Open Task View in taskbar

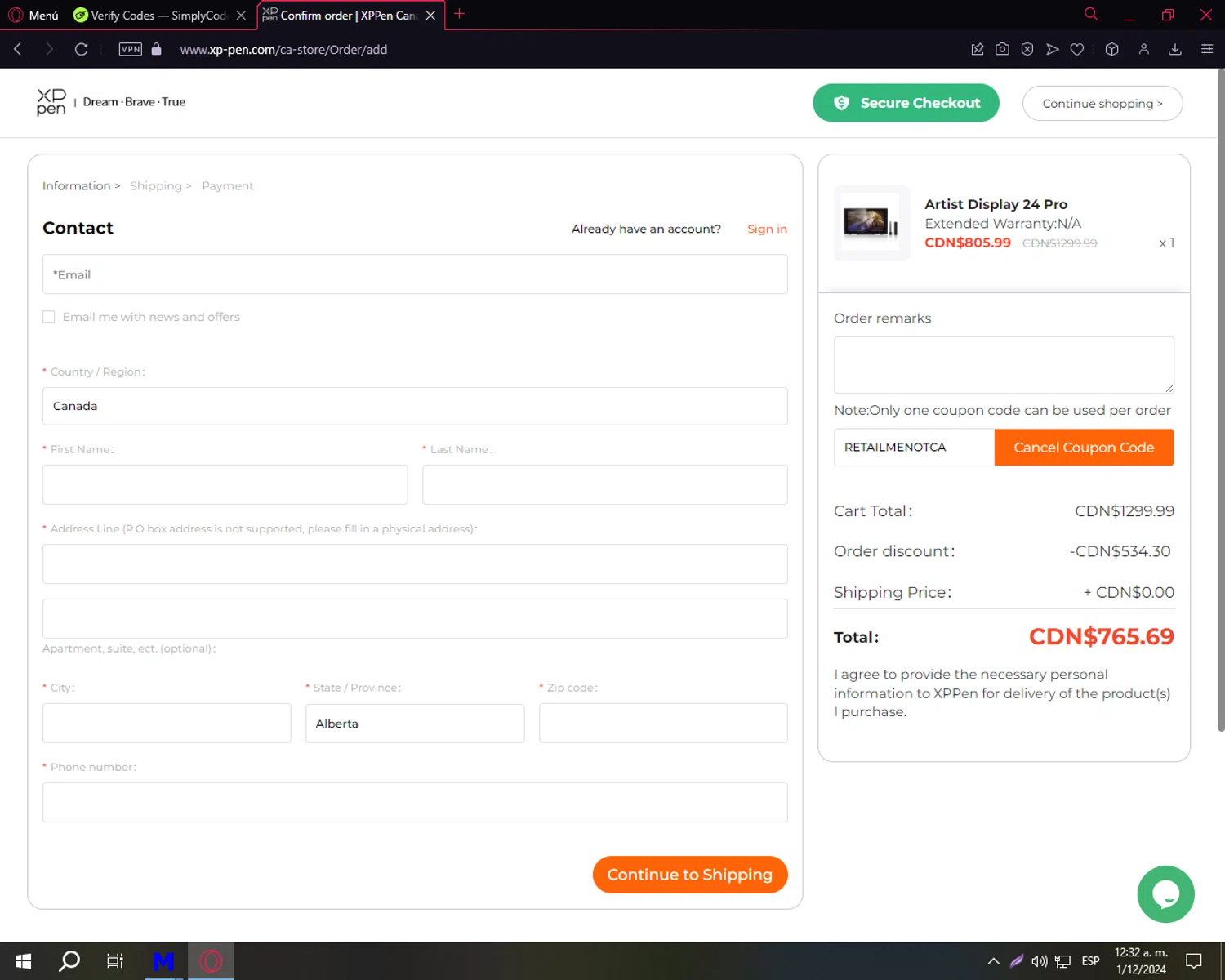point(115,961)
